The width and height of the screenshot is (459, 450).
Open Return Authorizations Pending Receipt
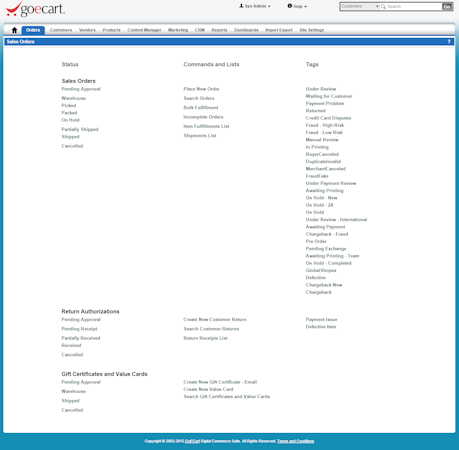pyautogui.click(x=79, y=329)
